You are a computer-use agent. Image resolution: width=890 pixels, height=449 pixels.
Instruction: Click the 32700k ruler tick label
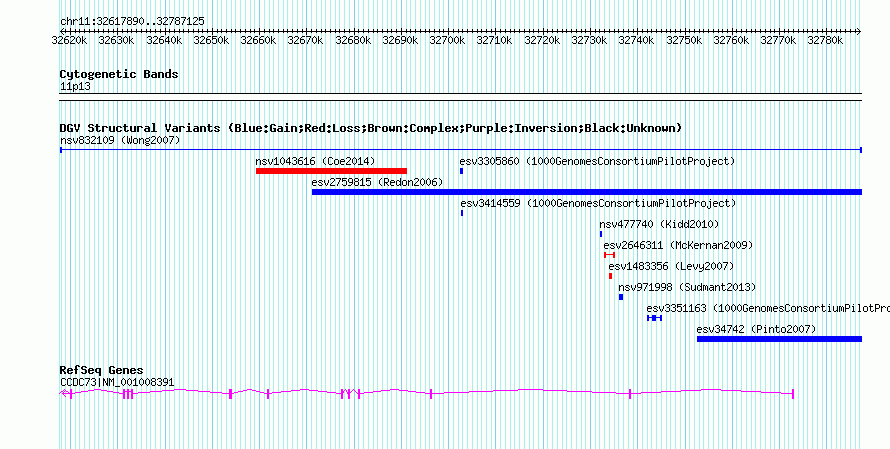click(447, 40)
